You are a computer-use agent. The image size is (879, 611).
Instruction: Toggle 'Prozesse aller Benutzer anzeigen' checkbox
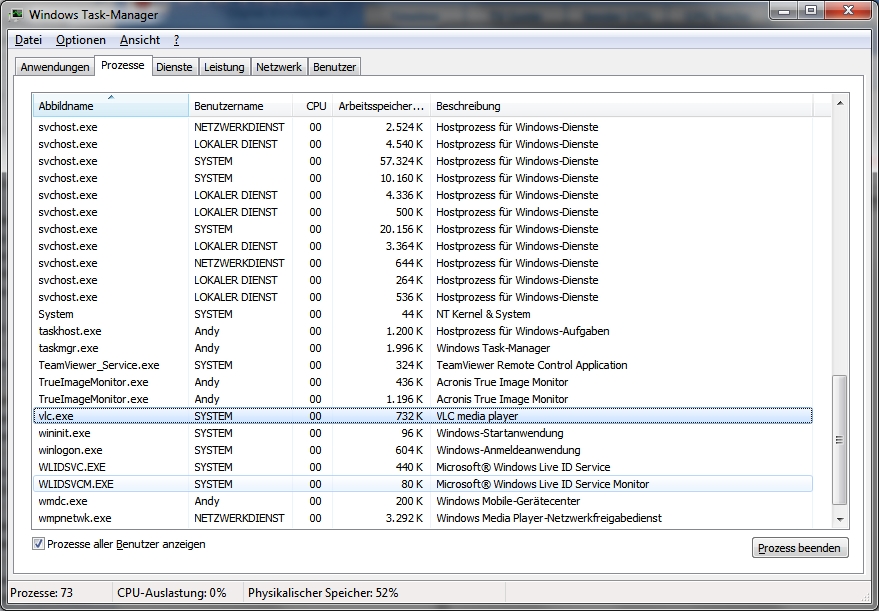pyautogui.click(x=39, y=544)
